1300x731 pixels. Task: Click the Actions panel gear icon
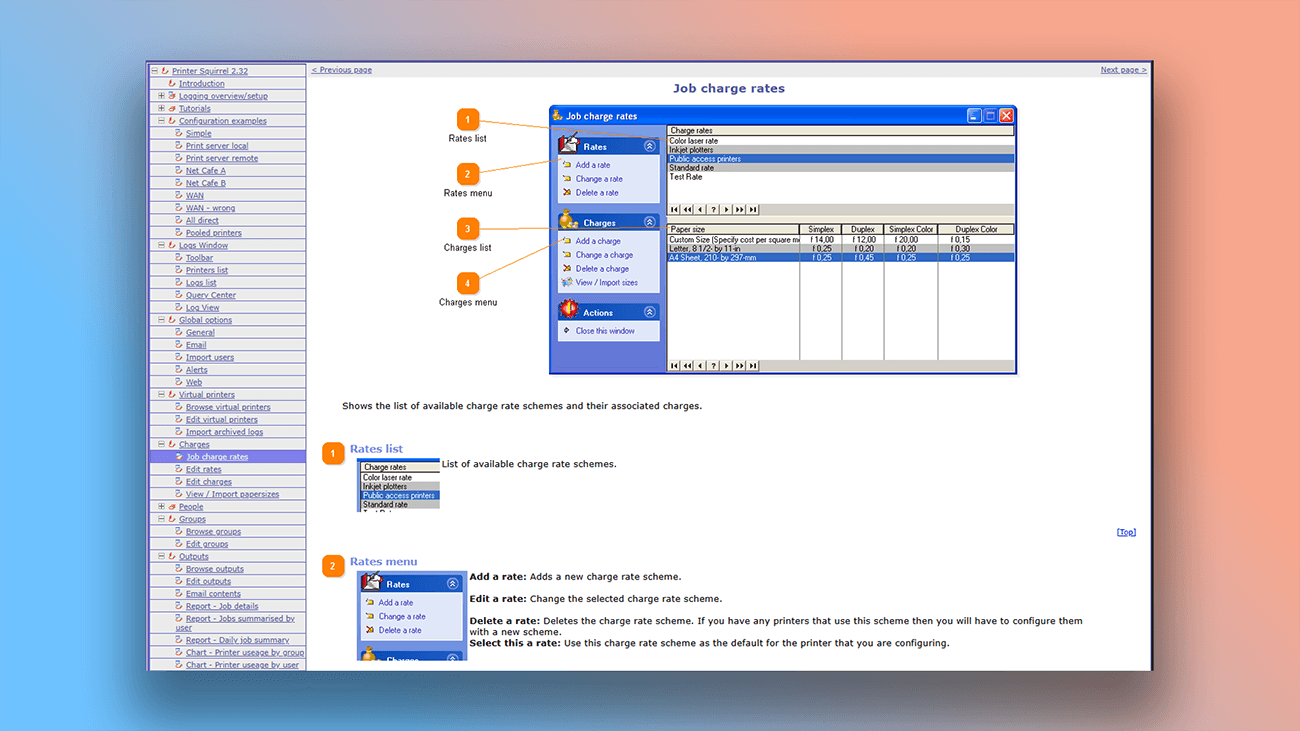point(571,309)
